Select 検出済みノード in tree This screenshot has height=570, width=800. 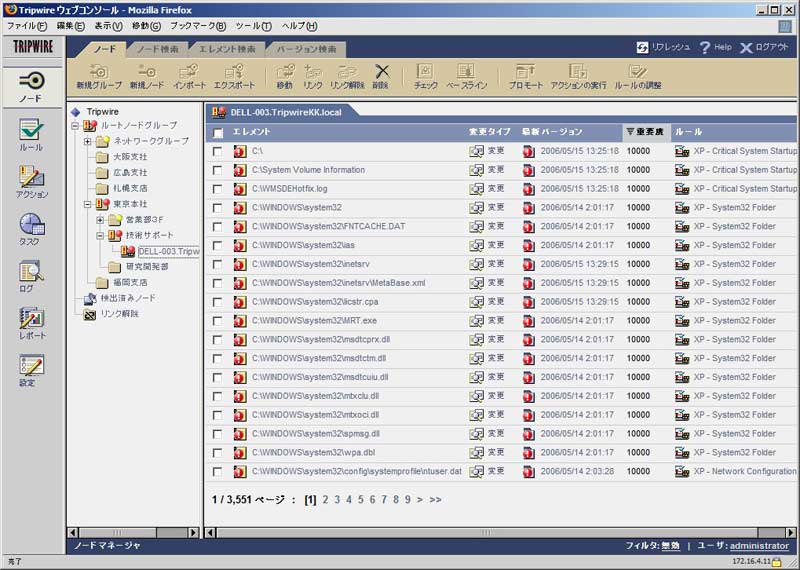coord(128,298)
